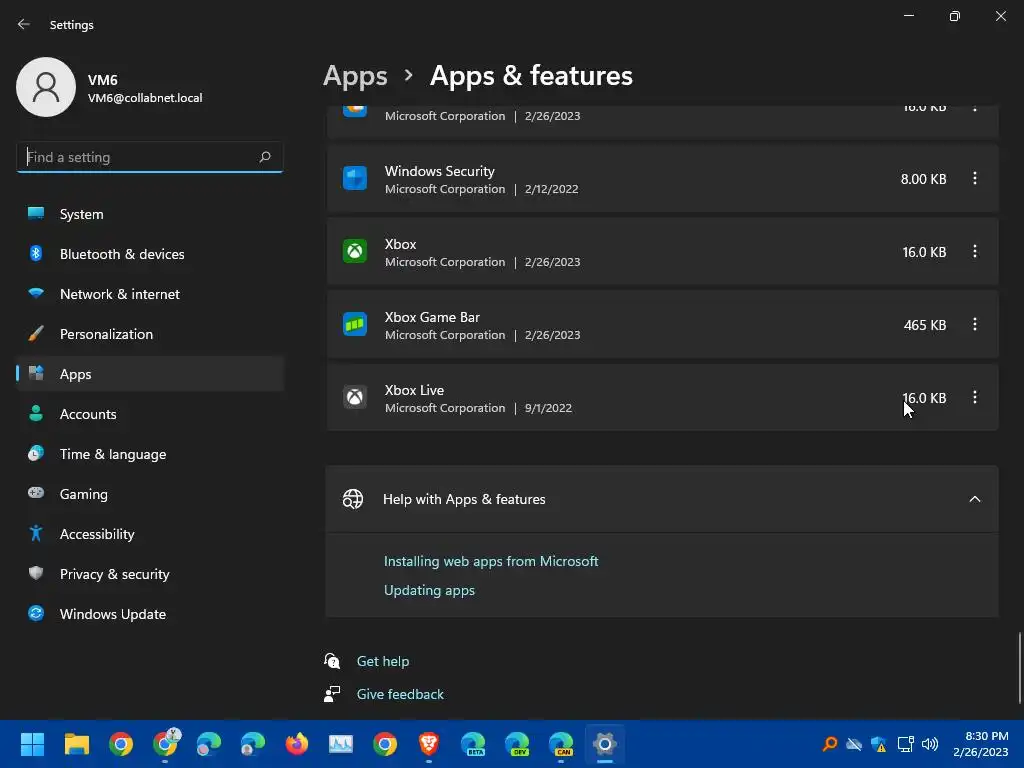This screenshot has width=1024, height=768.
Task: Click the green Xbox app icon
Action: click(355, 251)
